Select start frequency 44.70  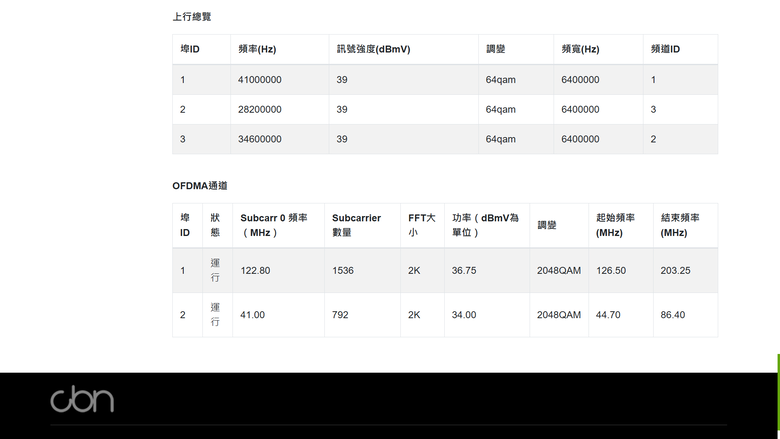[608, 315]
